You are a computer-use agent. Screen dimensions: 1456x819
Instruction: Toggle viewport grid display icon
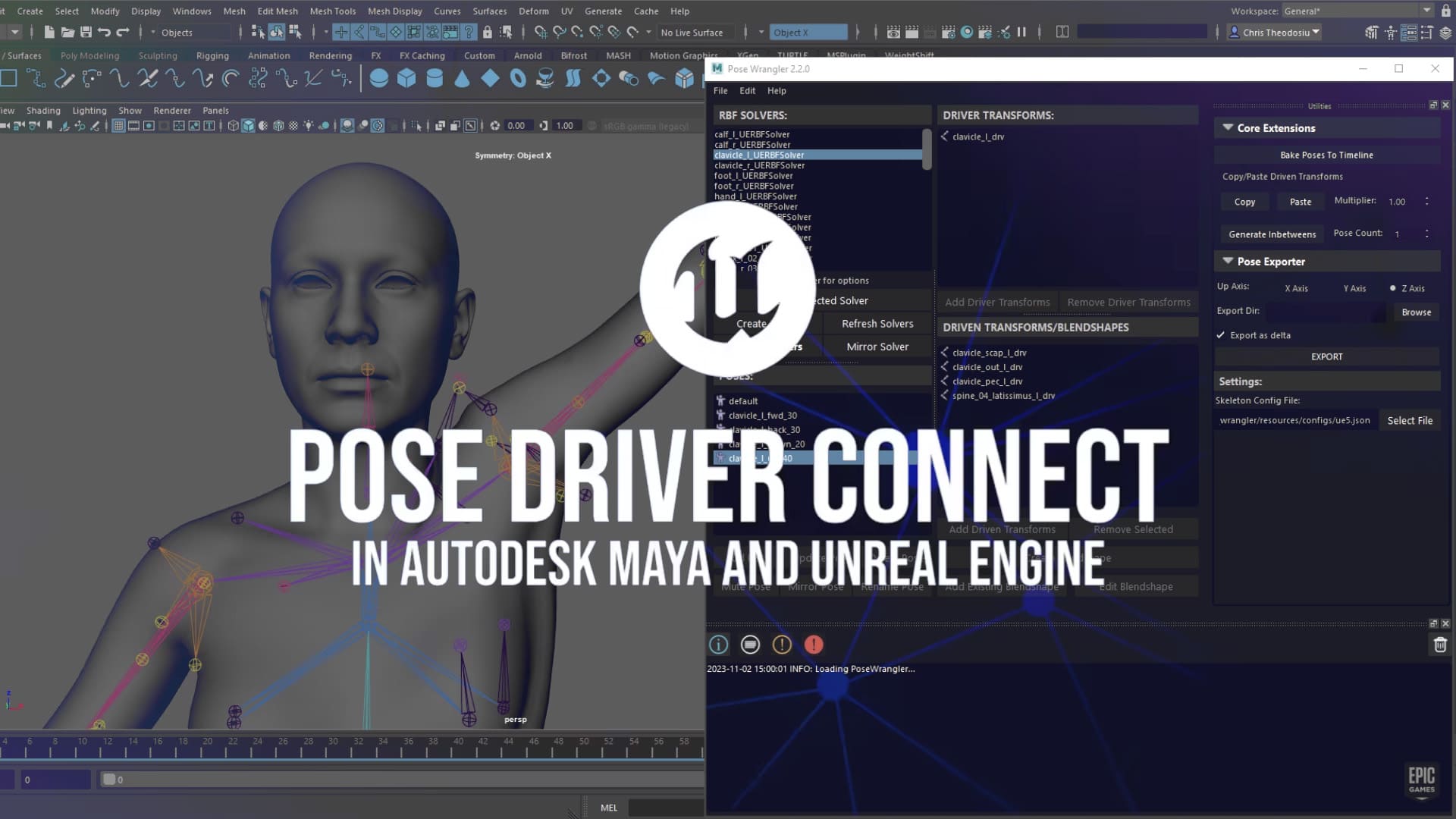pyautogui.click(x=118, y=126)
